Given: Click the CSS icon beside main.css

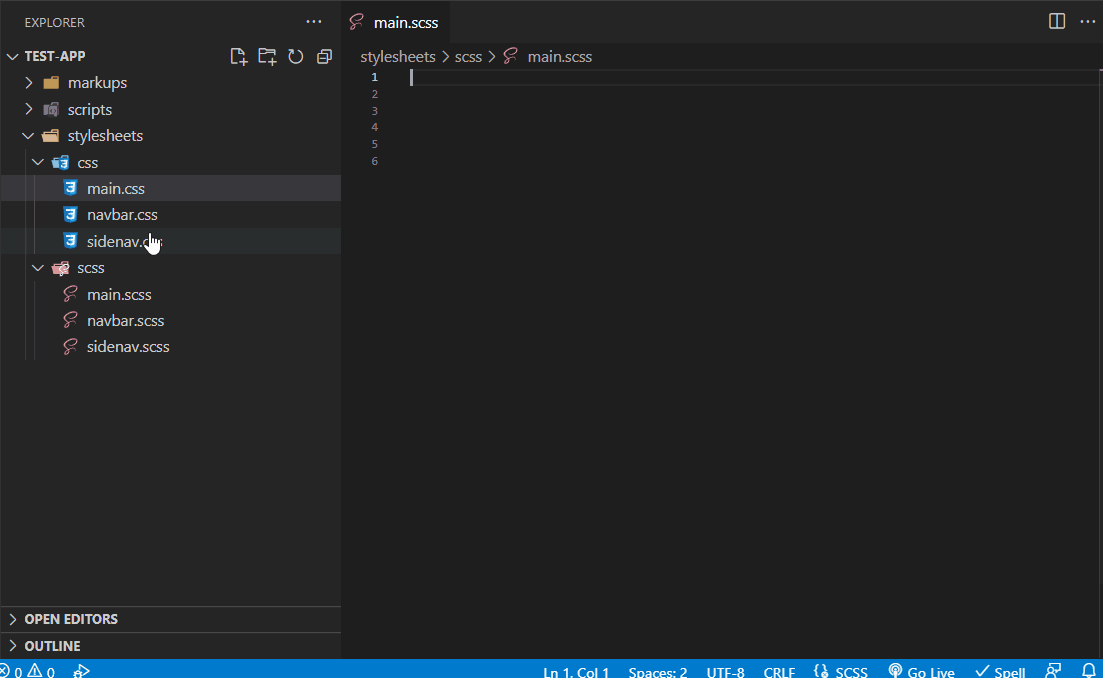Looking at the screenshot, I should (70, 188).
